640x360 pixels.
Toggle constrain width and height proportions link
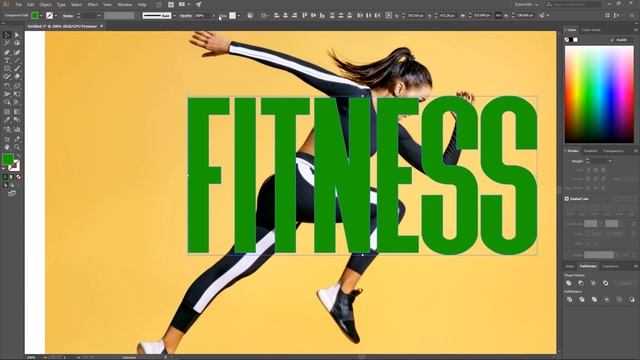498,16
